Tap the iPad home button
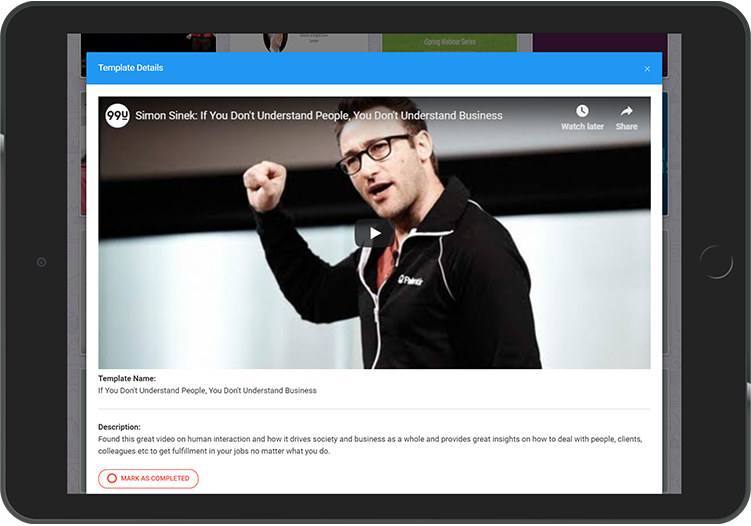Screen dimensions: 751x526 click(x=716, y=262)
